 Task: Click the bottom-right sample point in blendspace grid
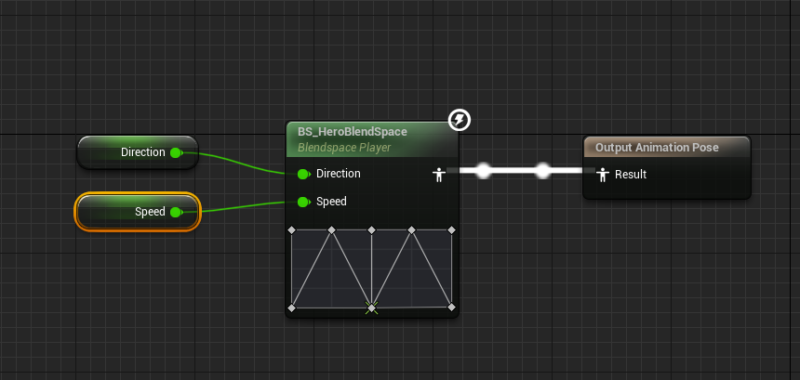click(x=451, y=308)
